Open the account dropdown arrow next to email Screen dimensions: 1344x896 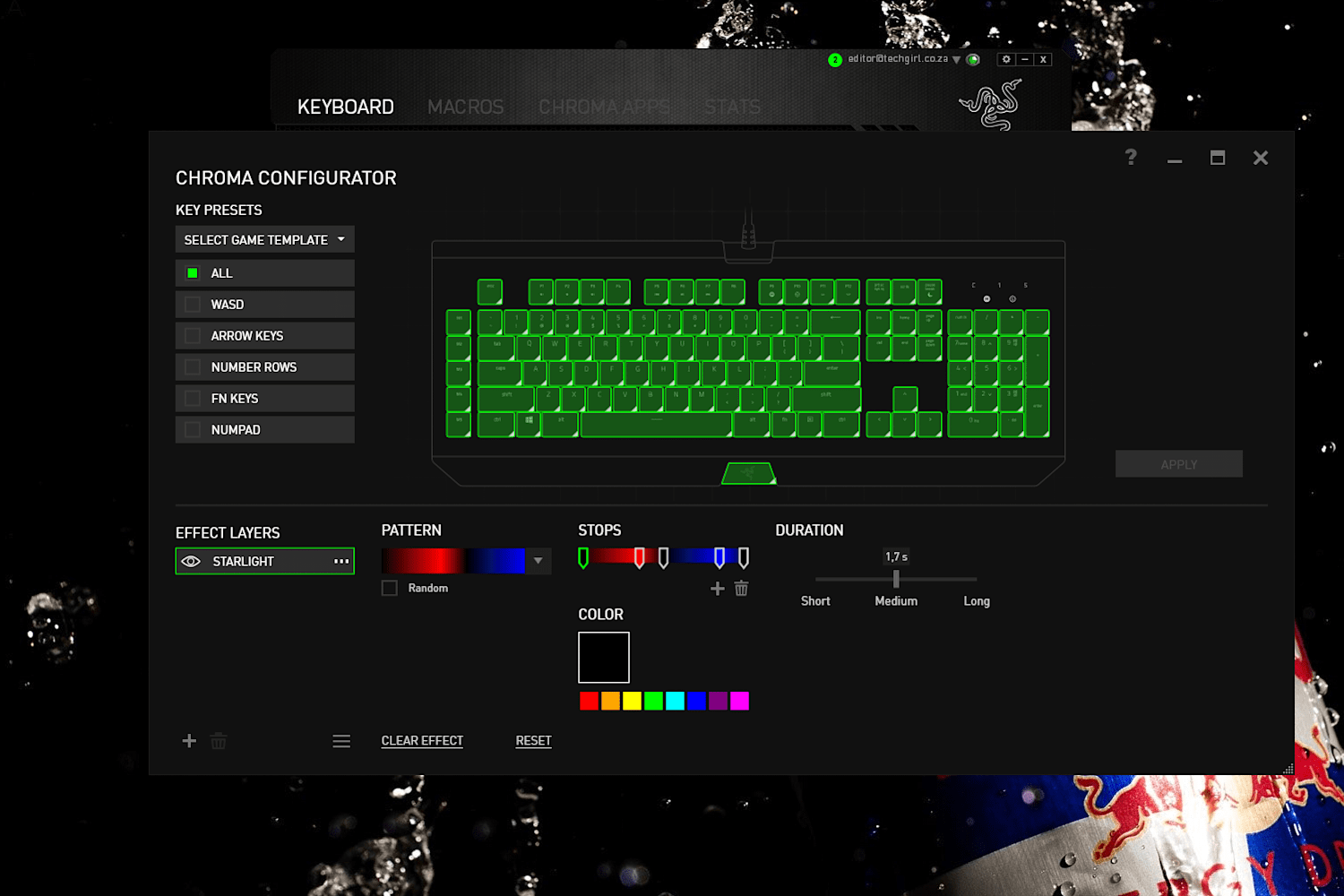pos(956,59)
